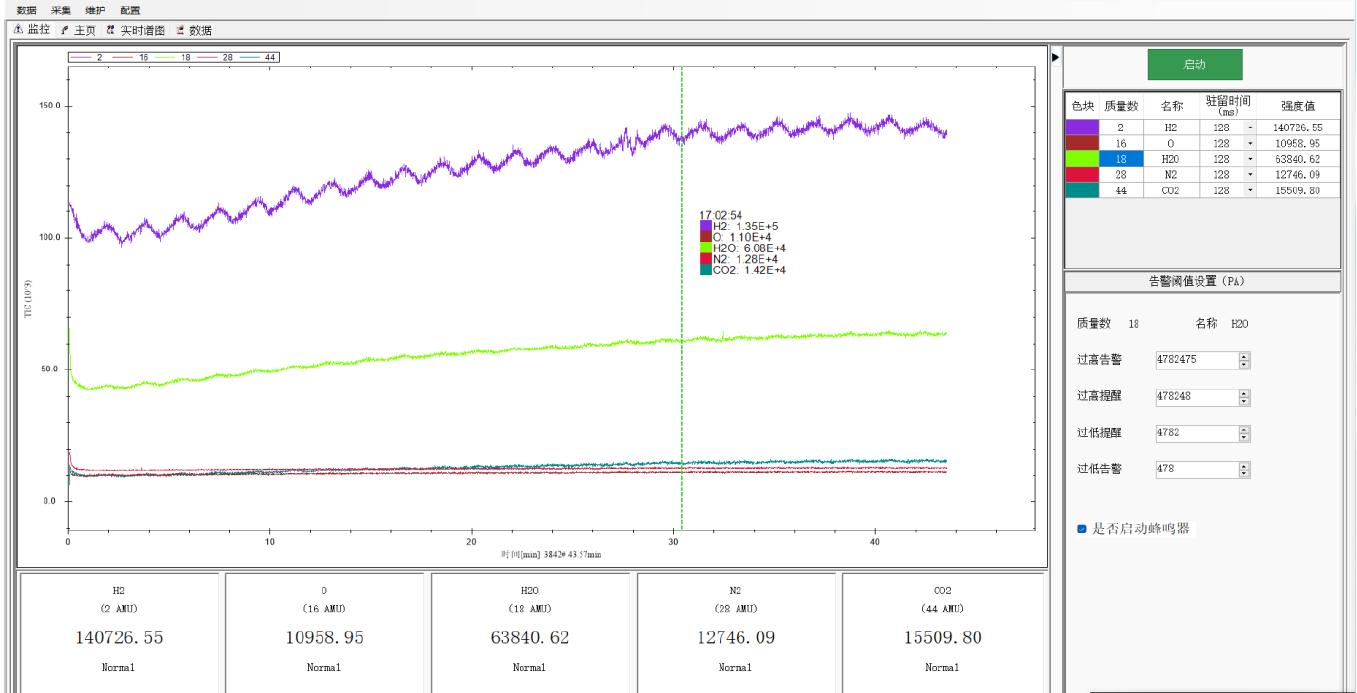Open dwell time dropdown for N2 row

(1249, 175)
